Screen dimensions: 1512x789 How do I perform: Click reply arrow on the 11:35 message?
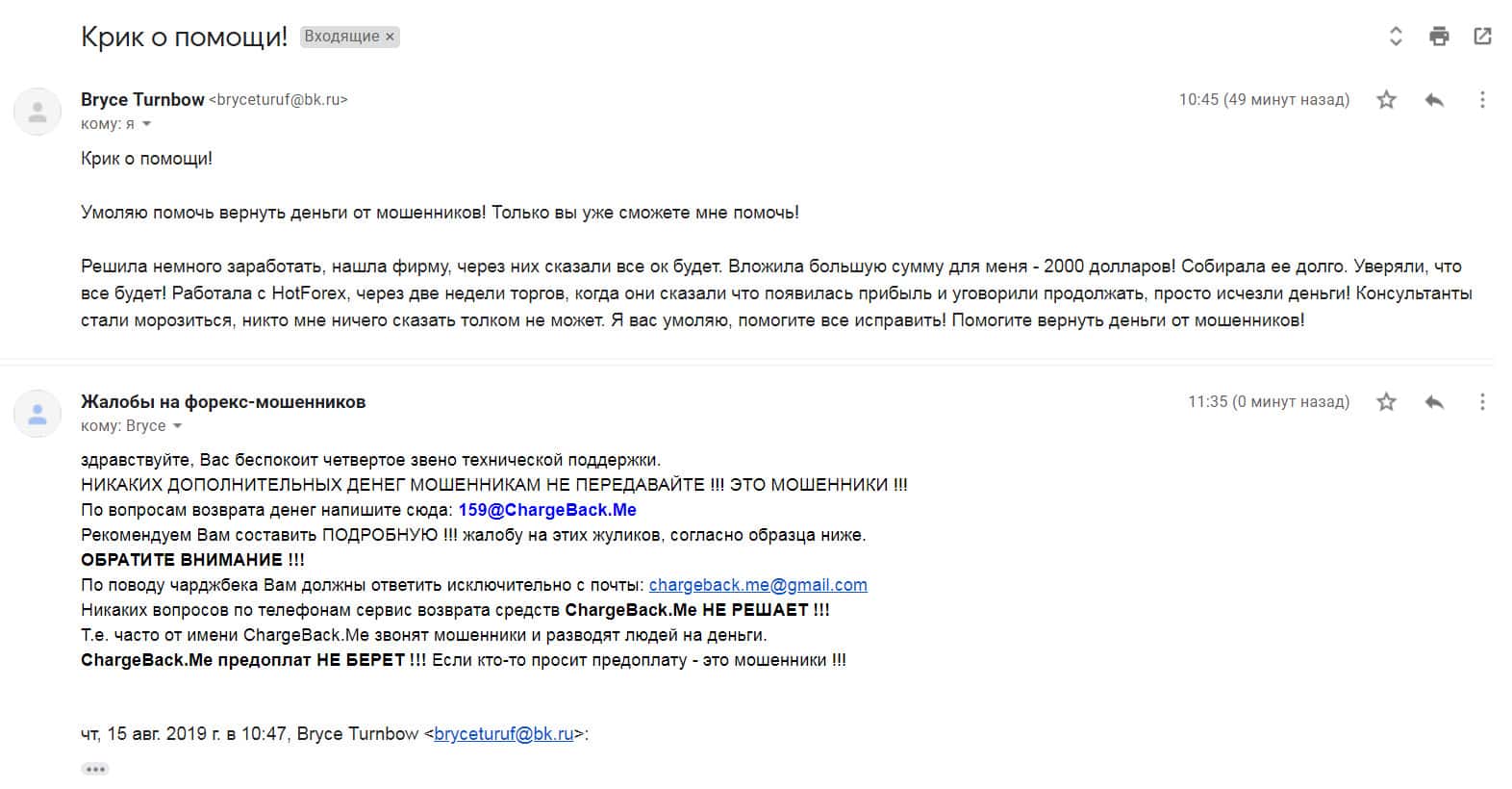click(x=1434, y=401)
